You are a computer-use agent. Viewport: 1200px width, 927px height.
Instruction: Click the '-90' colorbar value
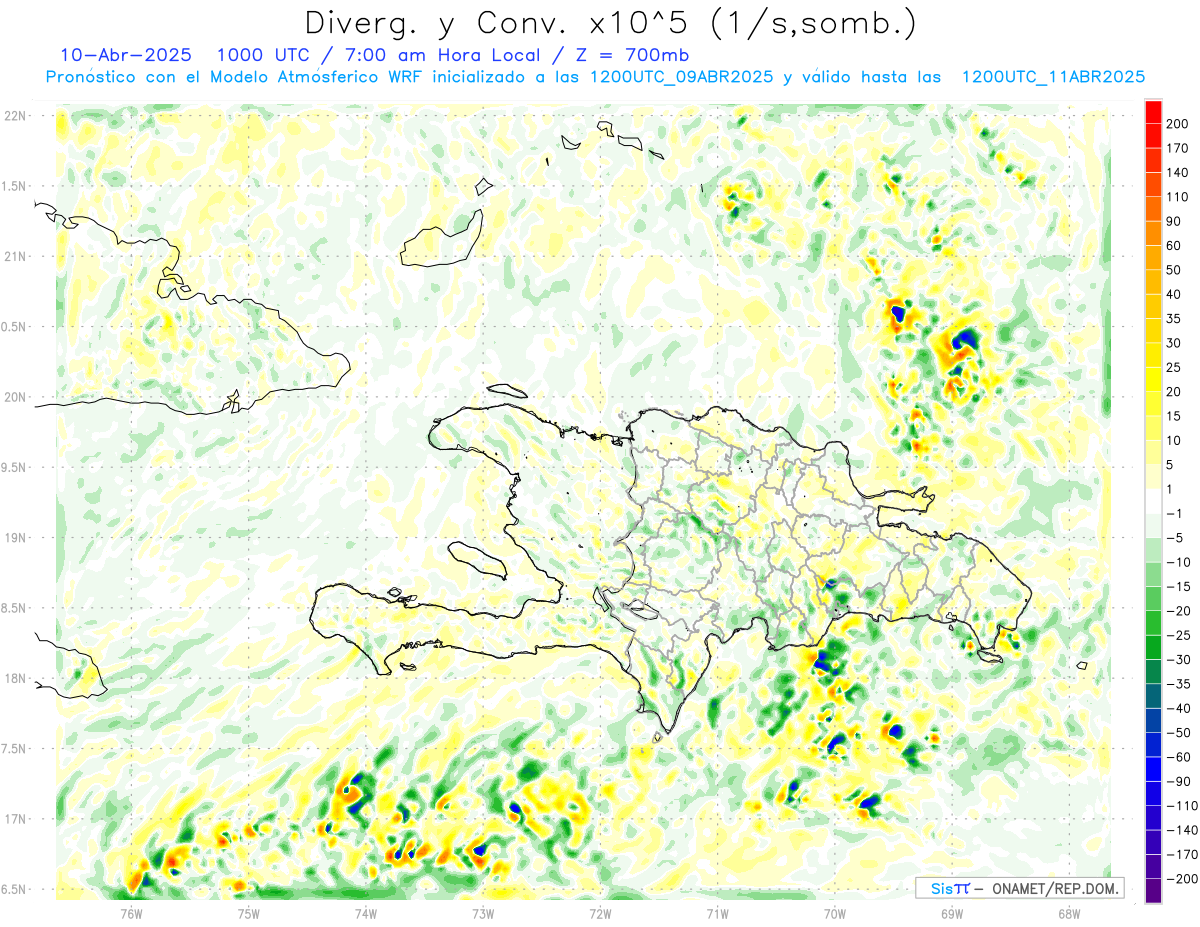(x=1178, y=781)
